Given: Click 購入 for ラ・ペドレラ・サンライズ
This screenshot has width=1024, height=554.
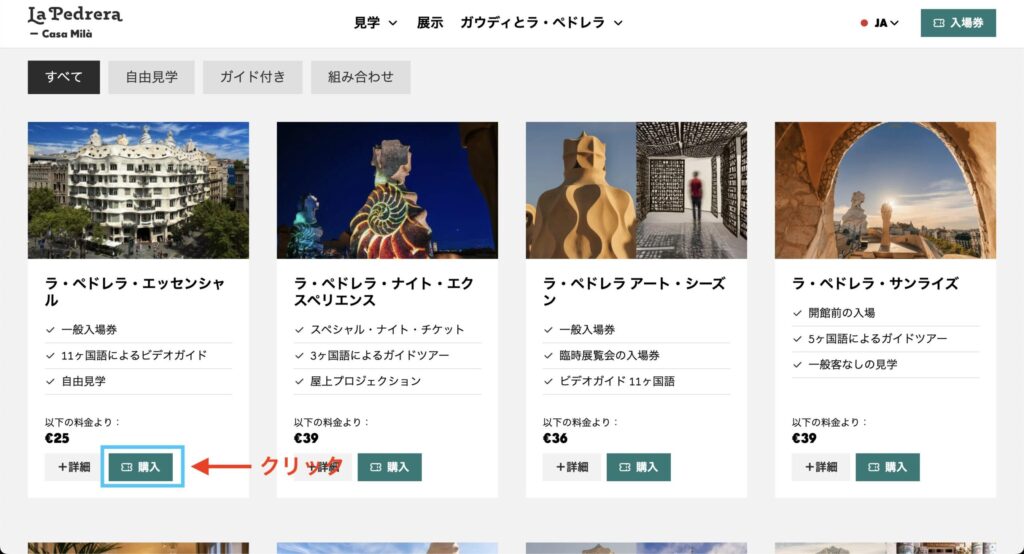Looking at the screenshot, I should coord(888,467).
